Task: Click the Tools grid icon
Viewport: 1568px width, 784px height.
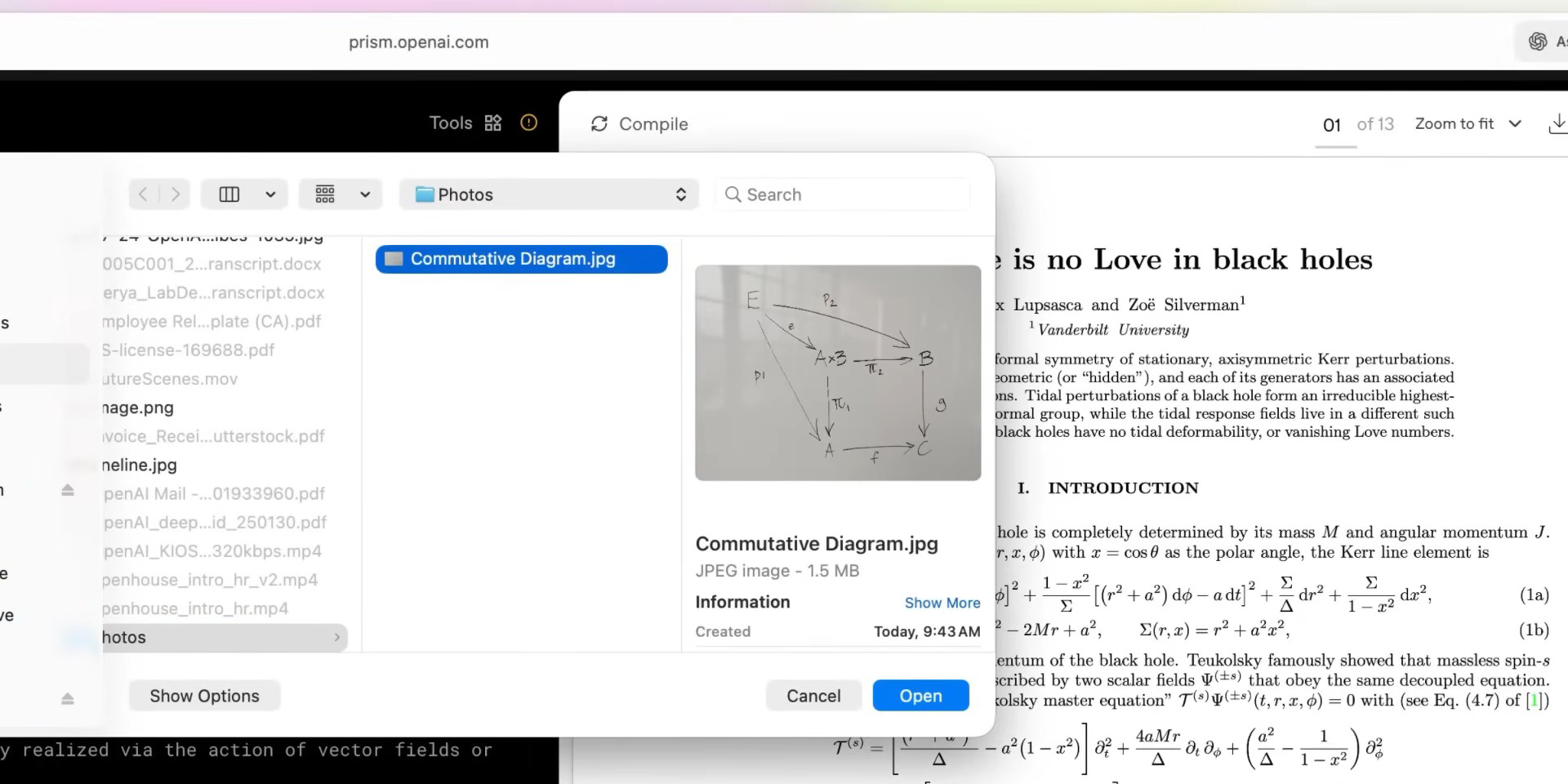Action: 492,123
